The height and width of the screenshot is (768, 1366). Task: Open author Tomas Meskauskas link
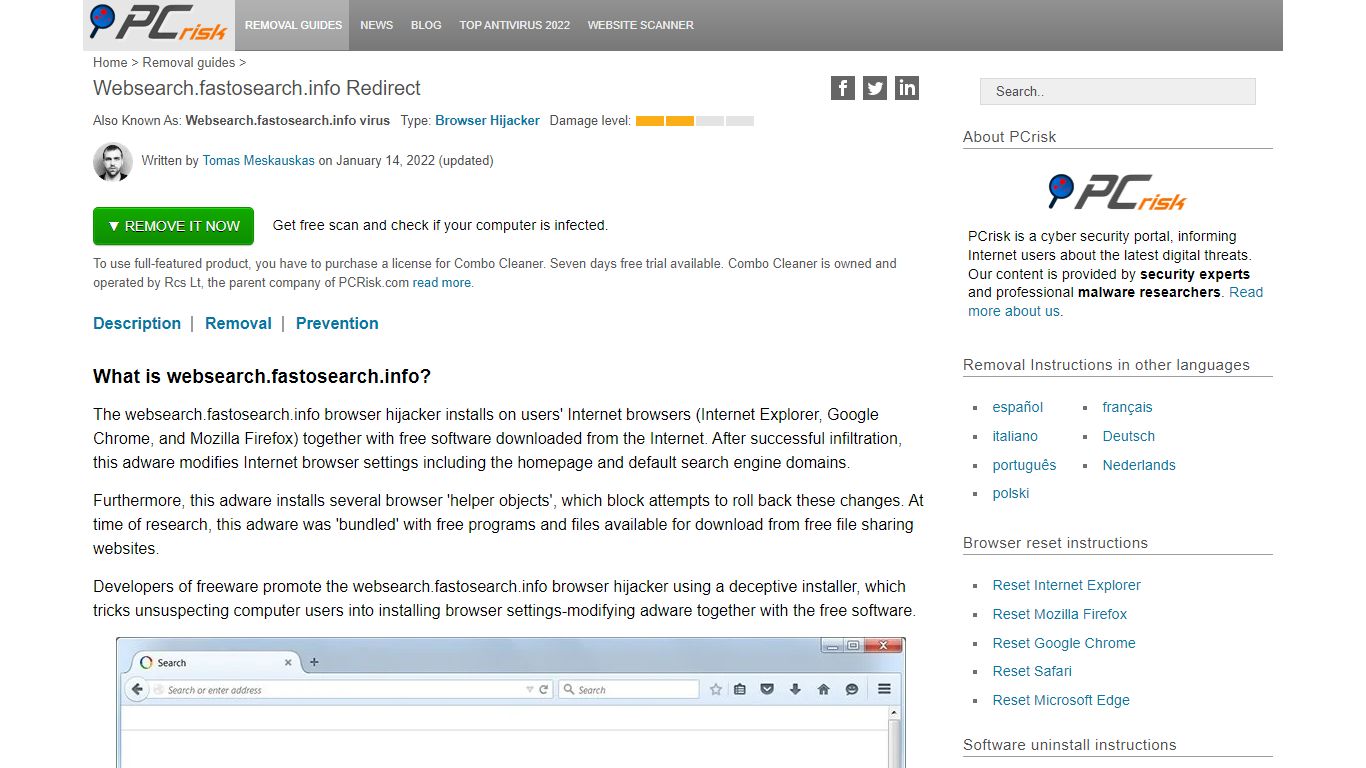[258, 160]
